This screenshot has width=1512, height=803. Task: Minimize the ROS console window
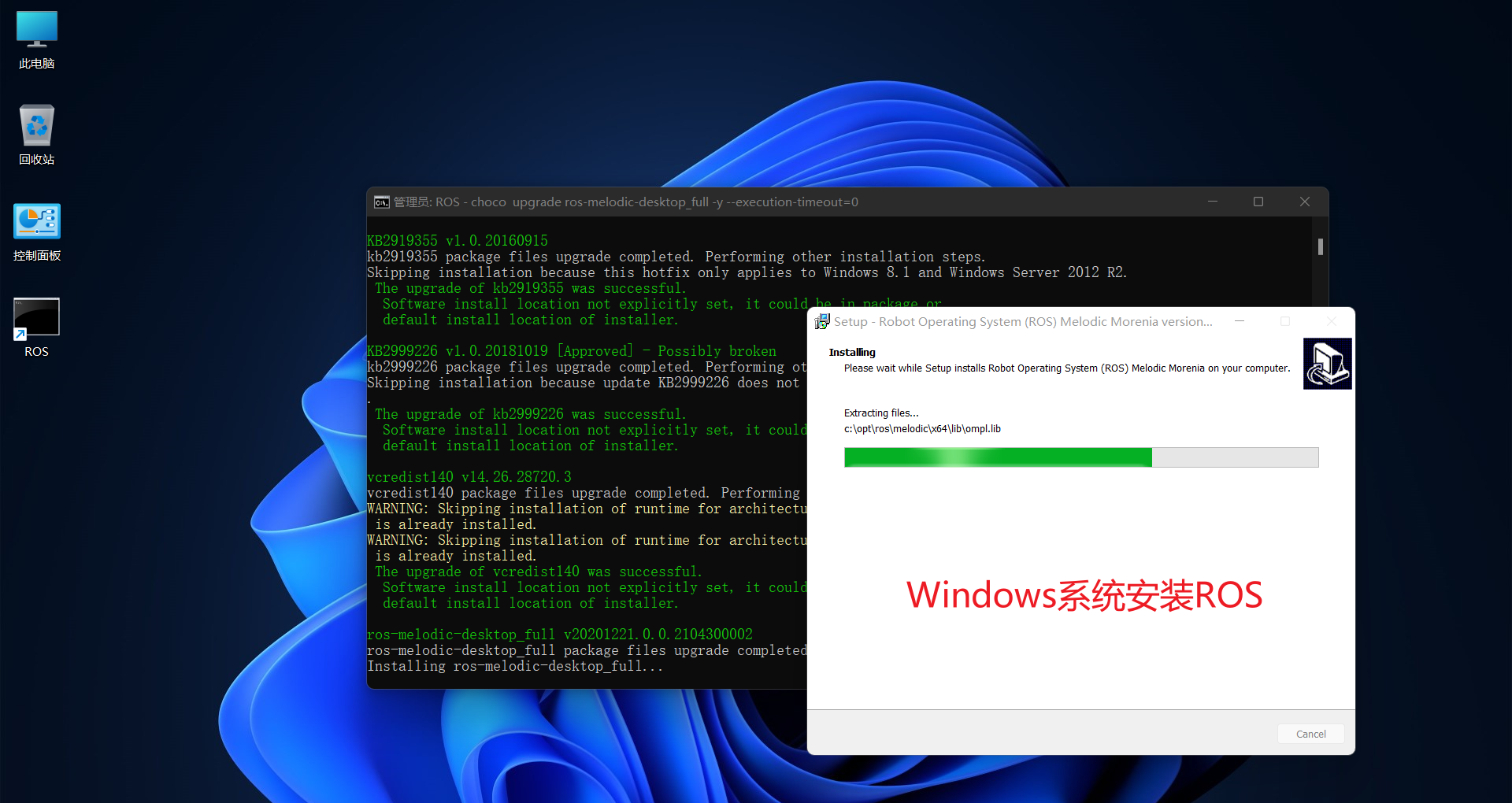[1213, 202]
